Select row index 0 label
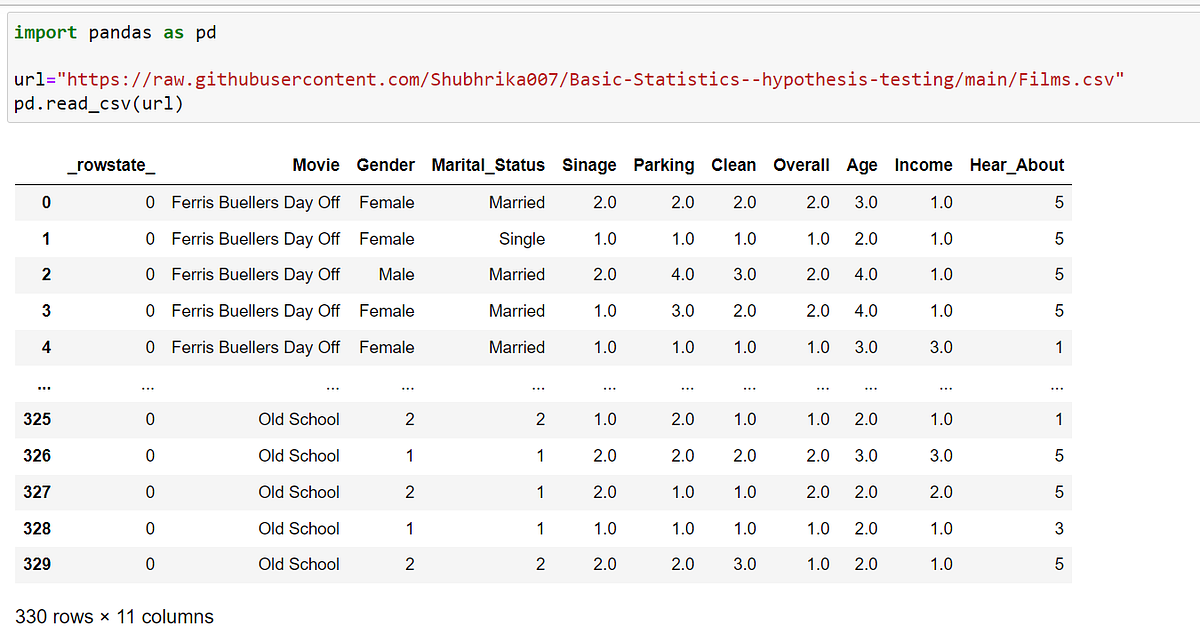This screenshot has height=628, width=1200. pyautogui.click(x=46, y=203)
